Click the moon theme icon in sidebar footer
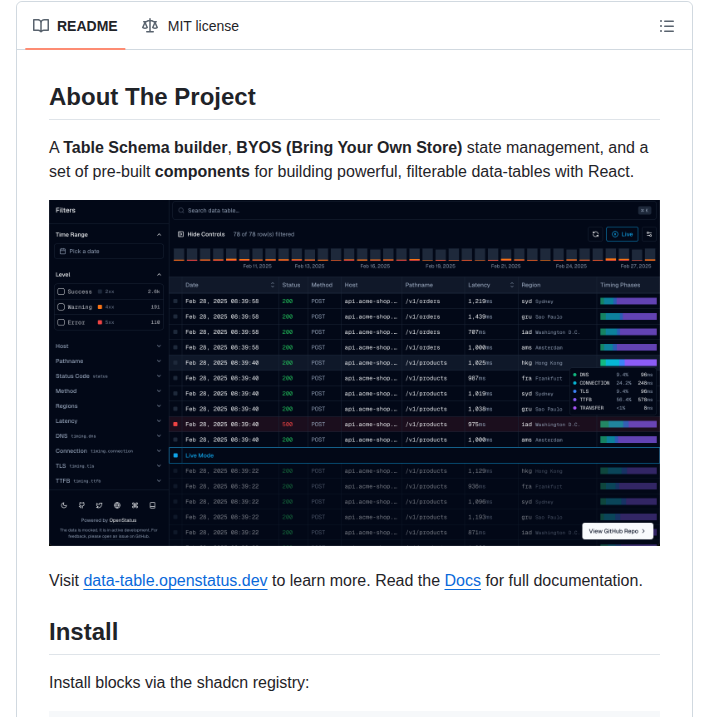Screen dimensions: 709x717 click(63, 506)
